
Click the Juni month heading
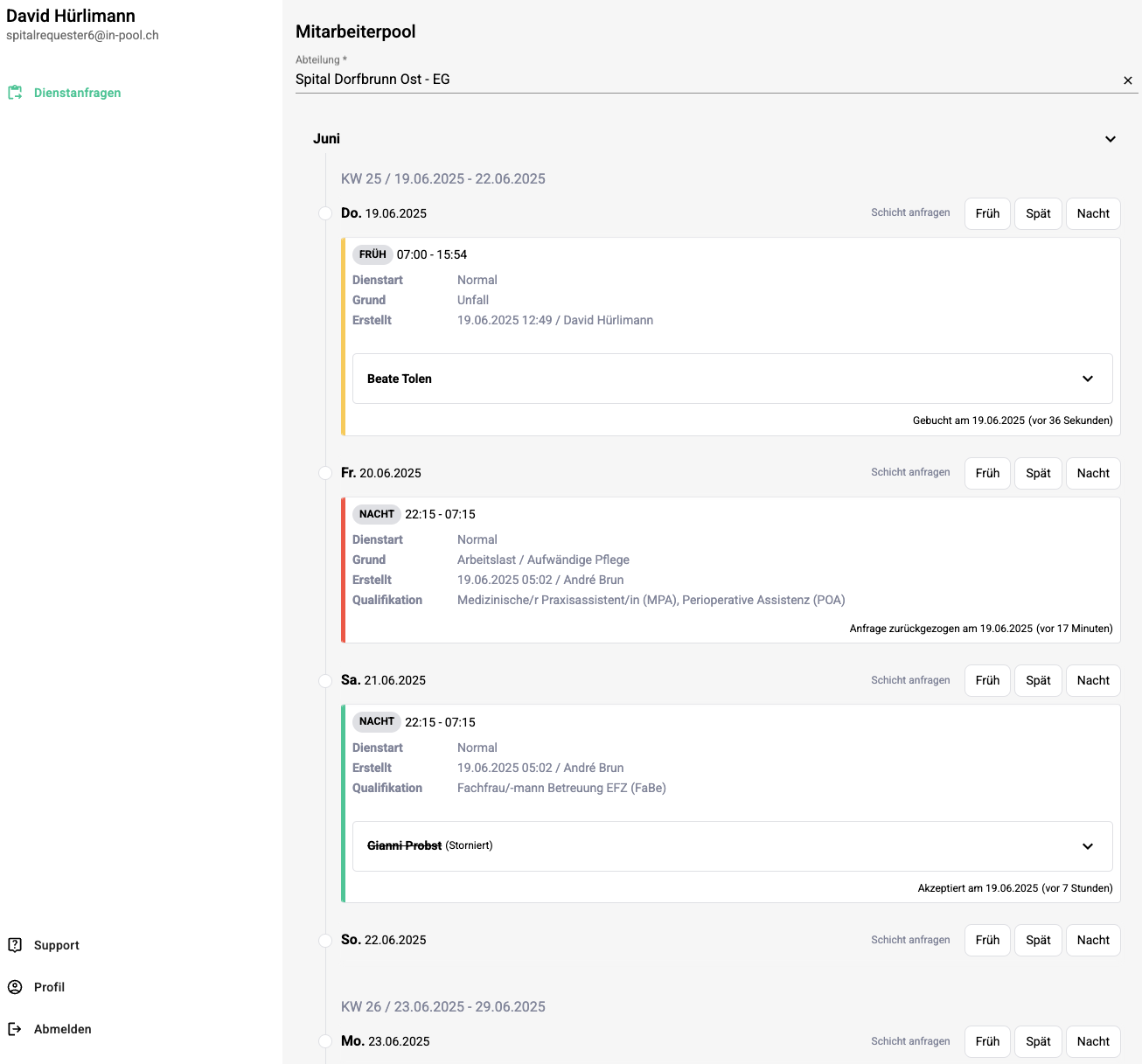point(326,139)
